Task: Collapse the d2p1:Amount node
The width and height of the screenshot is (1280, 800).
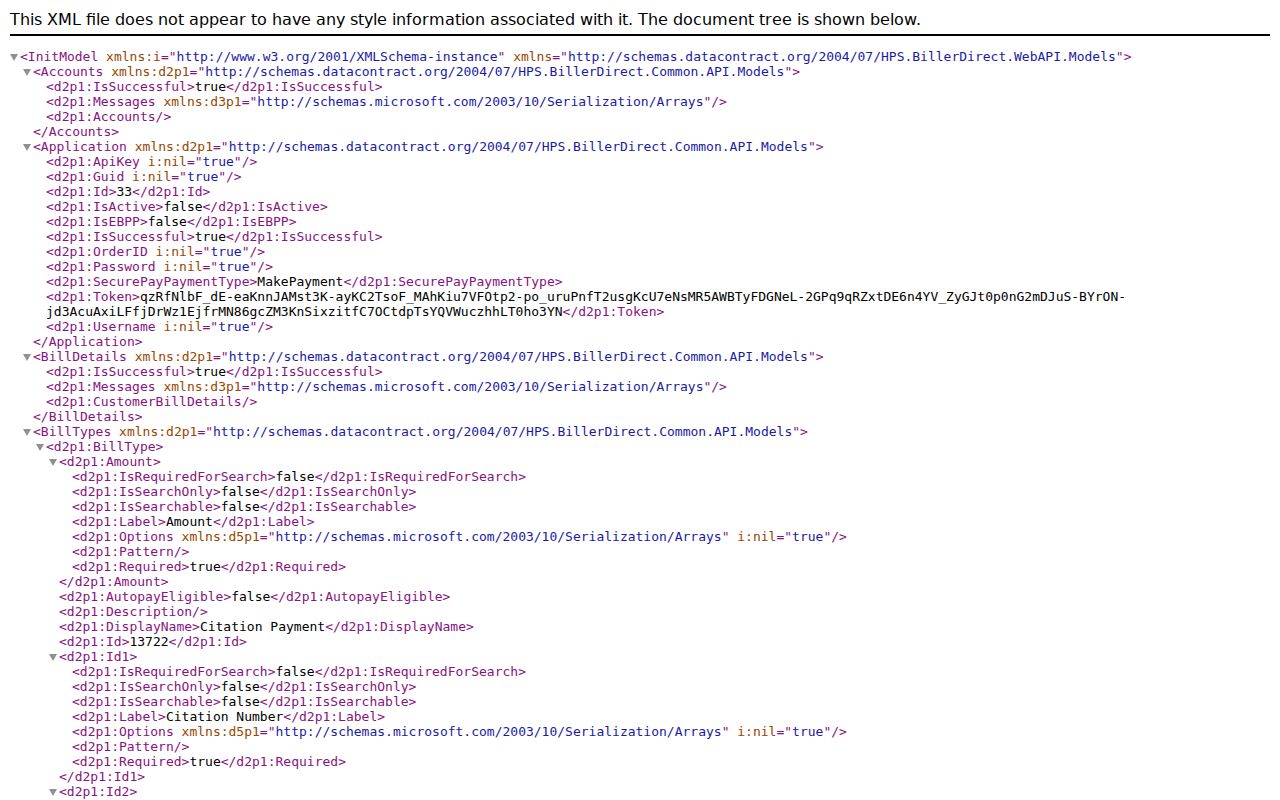Action: [x=53, y=462]
